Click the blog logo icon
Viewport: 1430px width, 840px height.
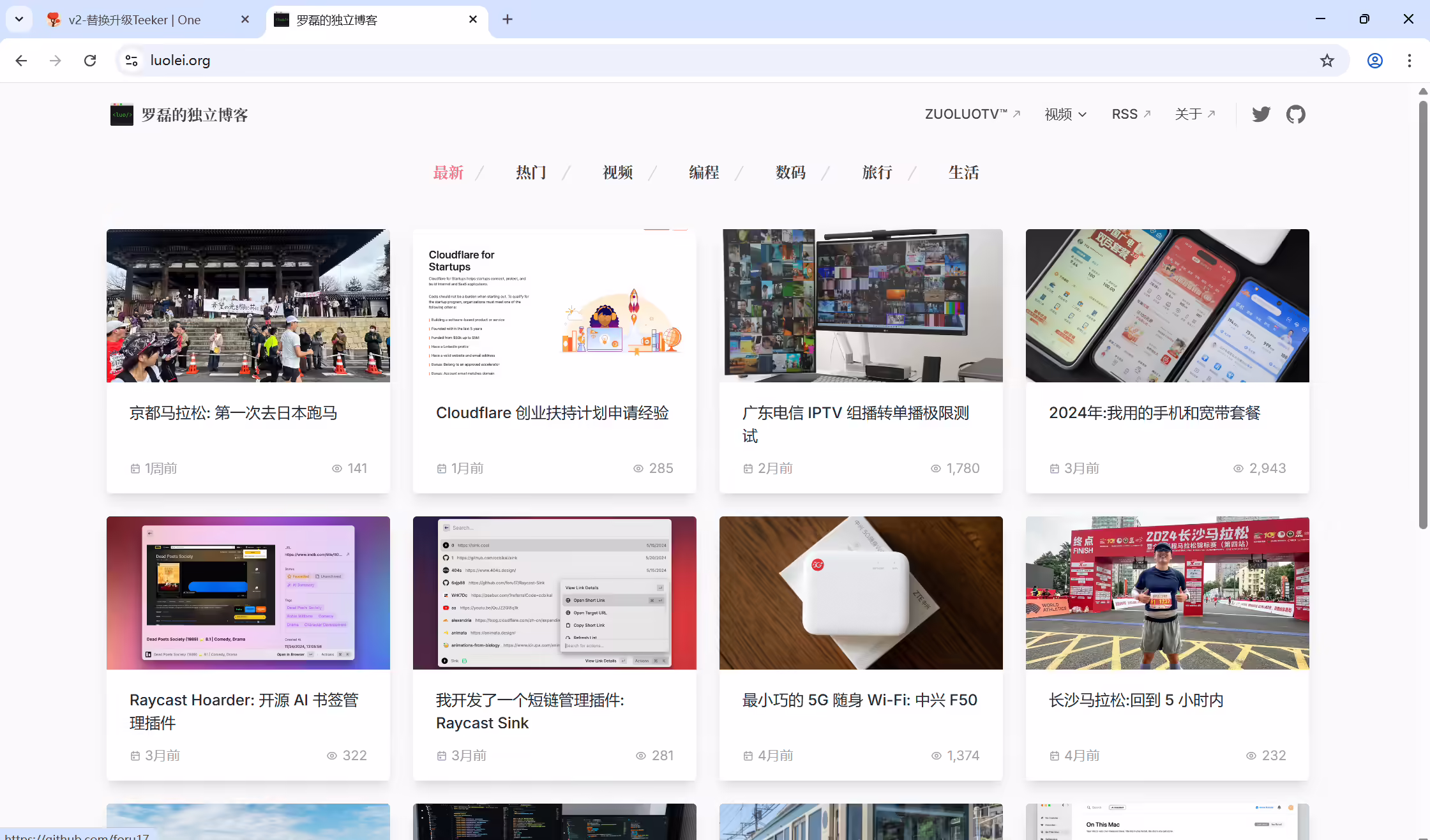tap(121, 115)
